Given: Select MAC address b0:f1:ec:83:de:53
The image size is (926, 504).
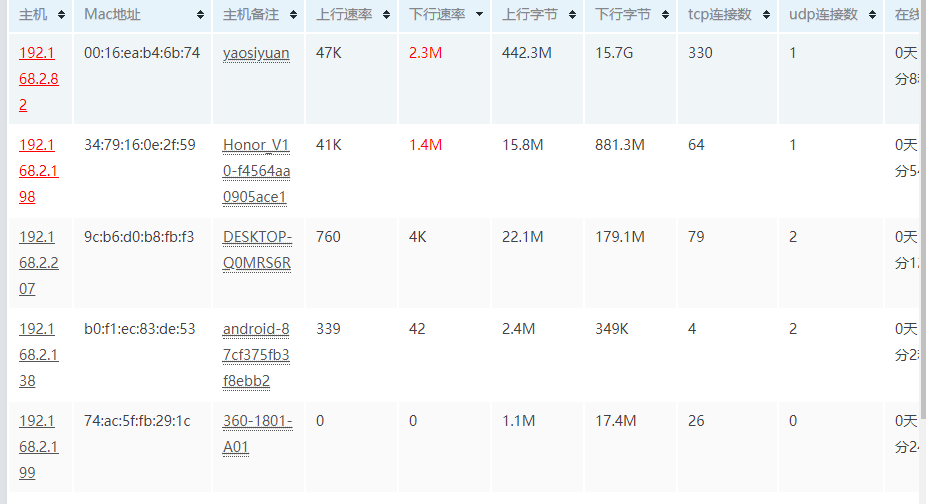Looking at the screenshot, I should pos(139,329).
